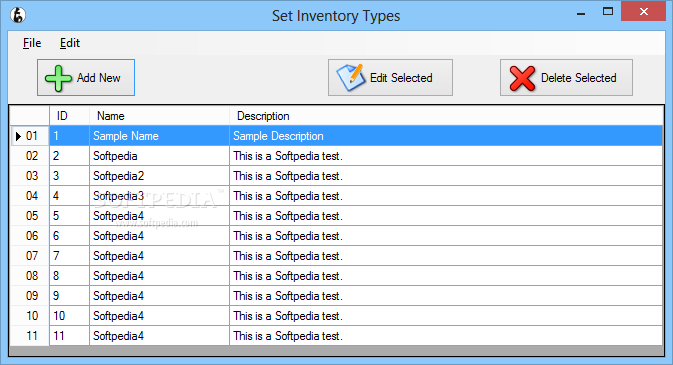This screenshot has height=365, width=673.
Task: Click the description cell in row 09
Action: click(x=446, y=295)
